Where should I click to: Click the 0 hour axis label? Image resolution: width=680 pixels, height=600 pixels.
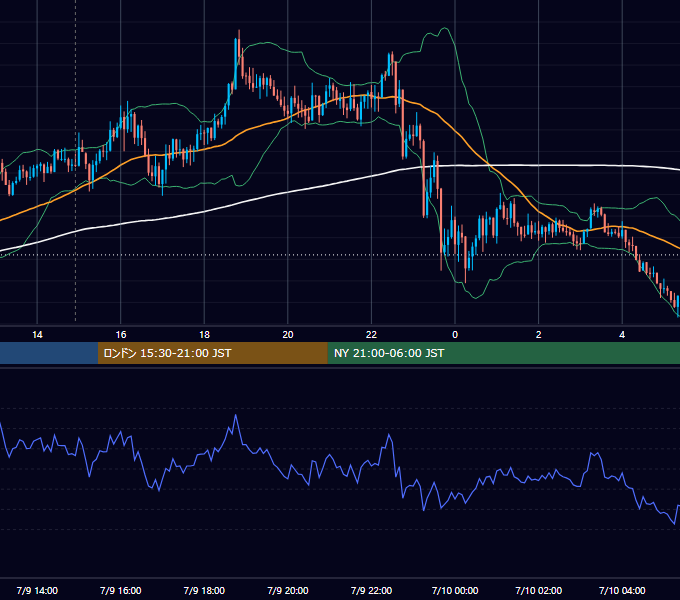coord(455,335)
